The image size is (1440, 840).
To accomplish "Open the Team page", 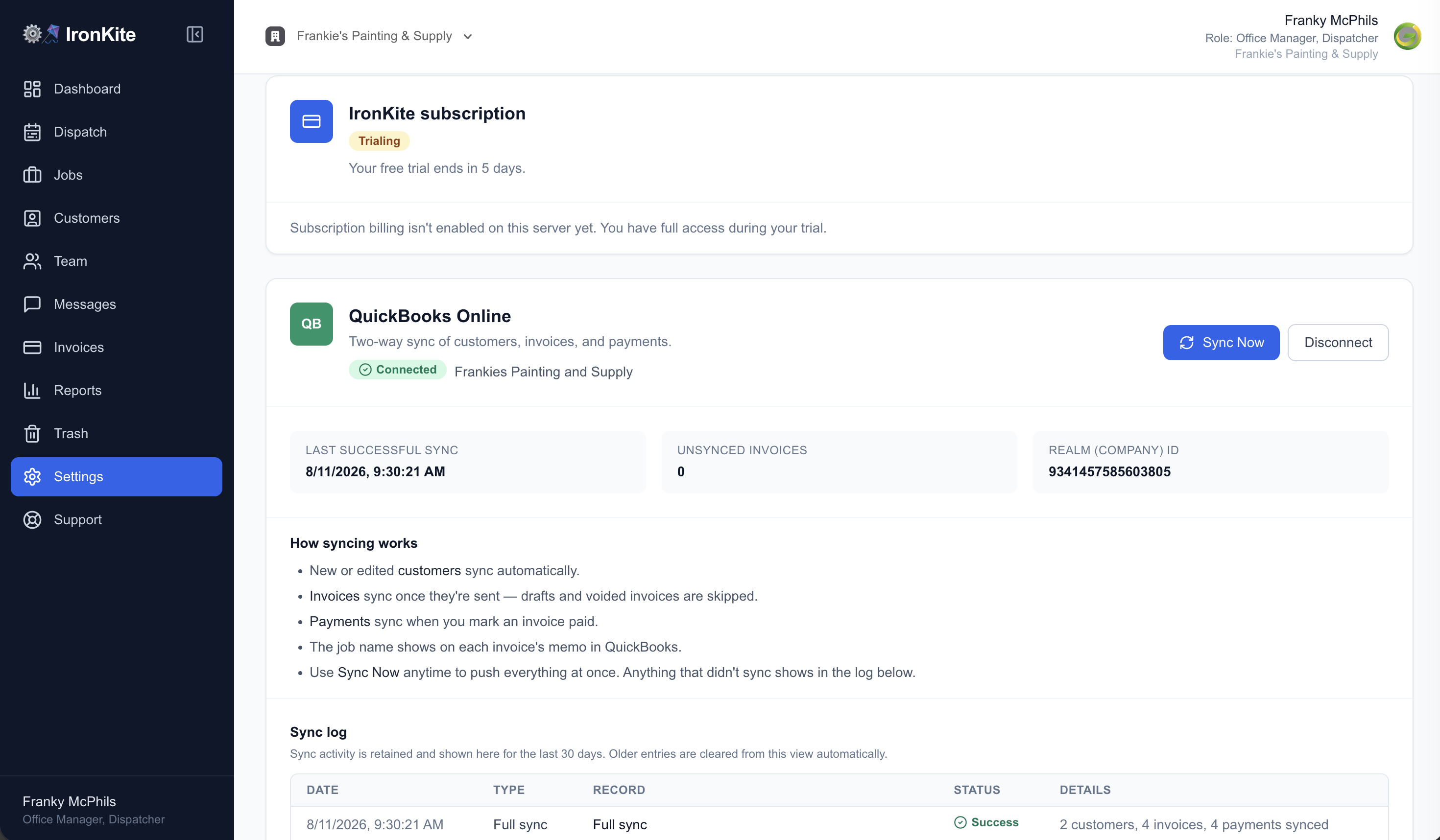I will point(117,261).
